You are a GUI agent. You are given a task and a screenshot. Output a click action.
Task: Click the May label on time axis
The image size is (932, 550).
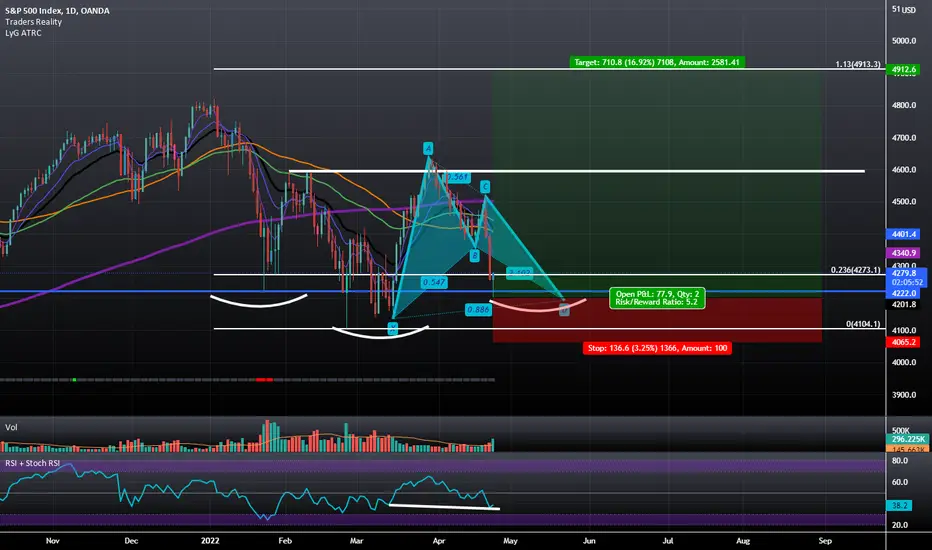pyautogui.click(x=510, y=541)
